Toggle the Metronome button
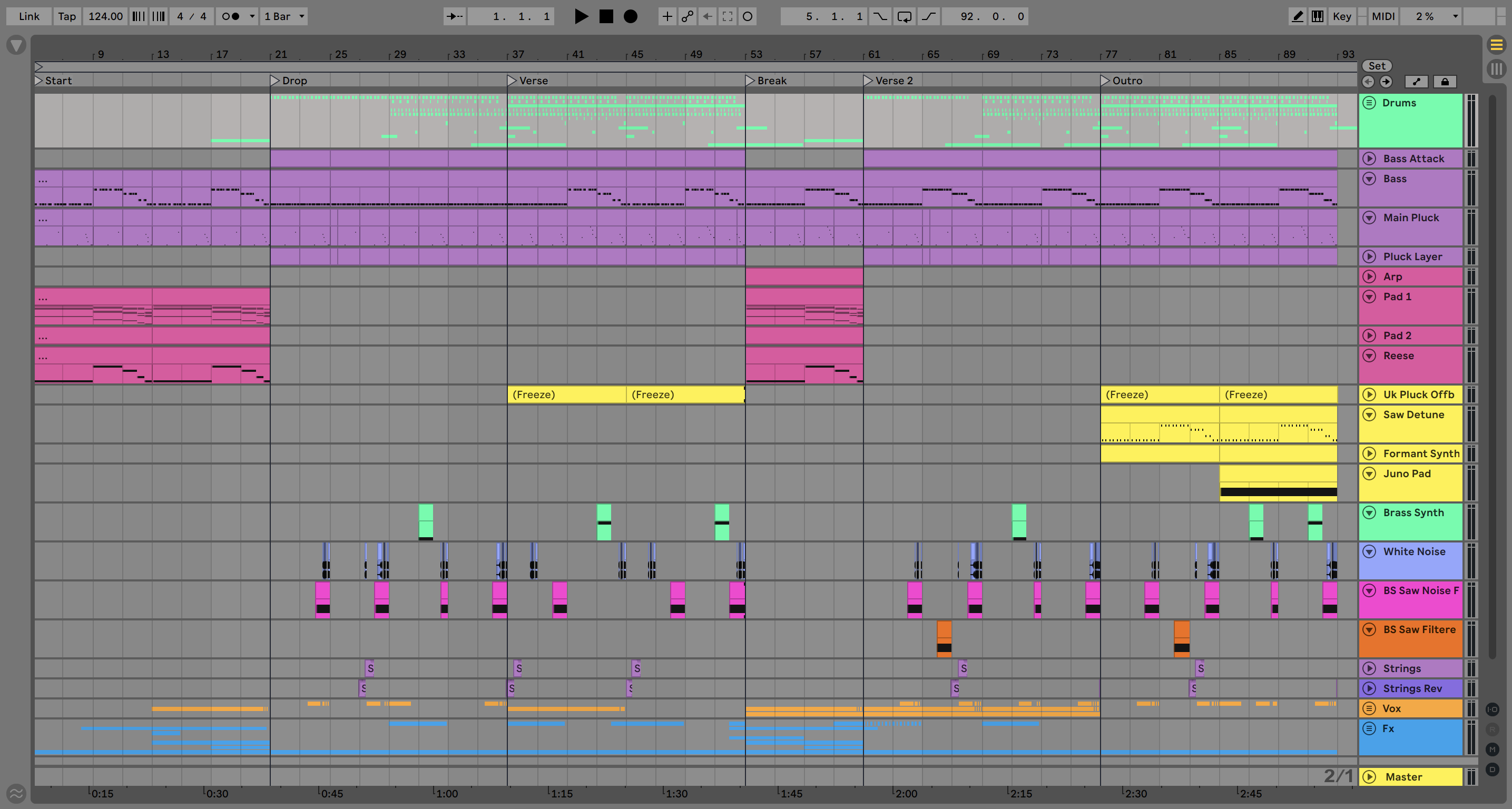Viewport: 1512px width, 809px height. tap(231, 16)
